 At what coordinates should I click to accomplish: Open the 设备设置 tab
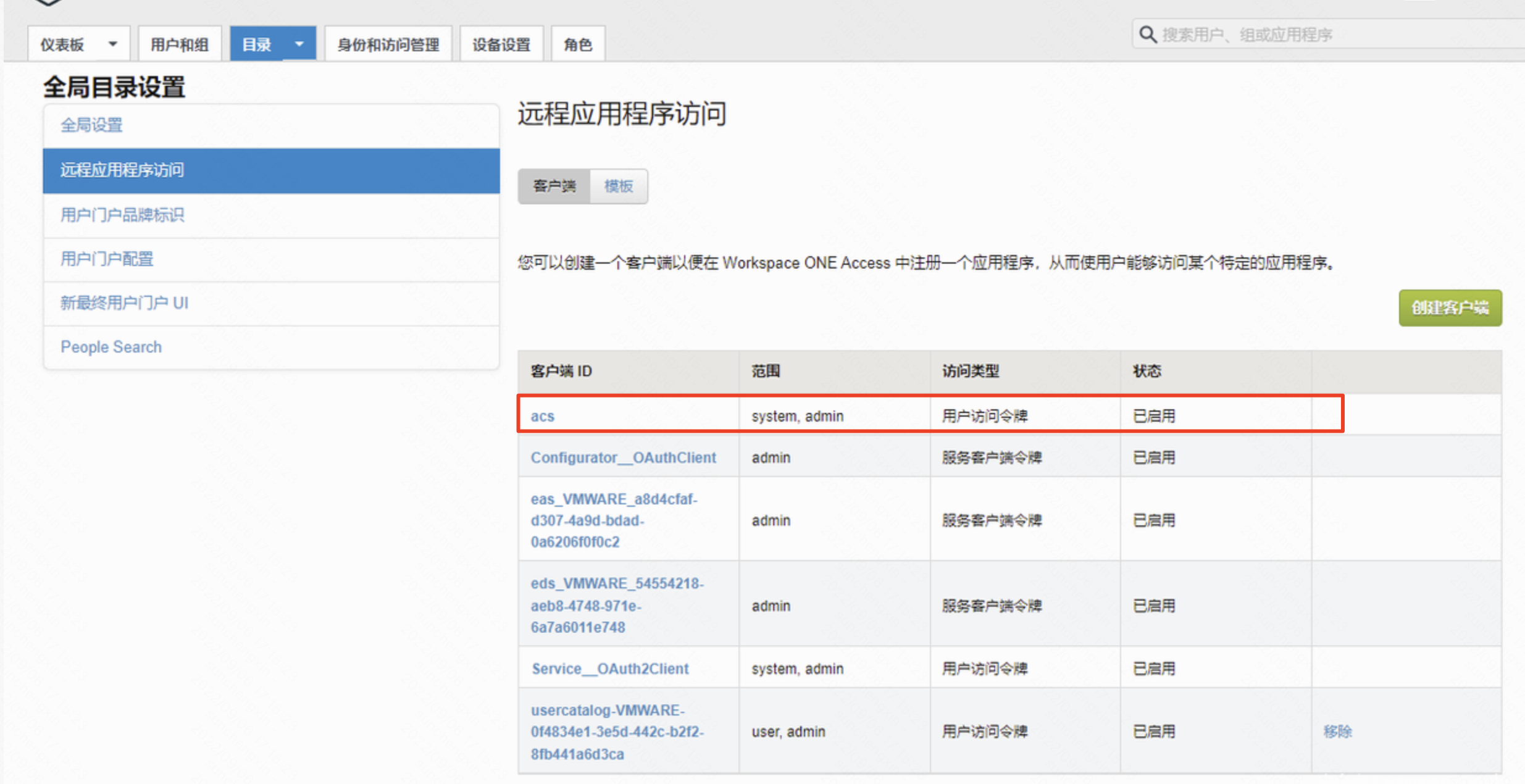coord(501,44)
